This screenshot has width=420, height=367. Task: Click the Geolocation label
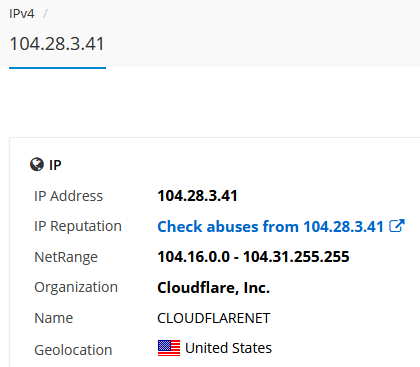pyautogui.click(x=73, y=350)
